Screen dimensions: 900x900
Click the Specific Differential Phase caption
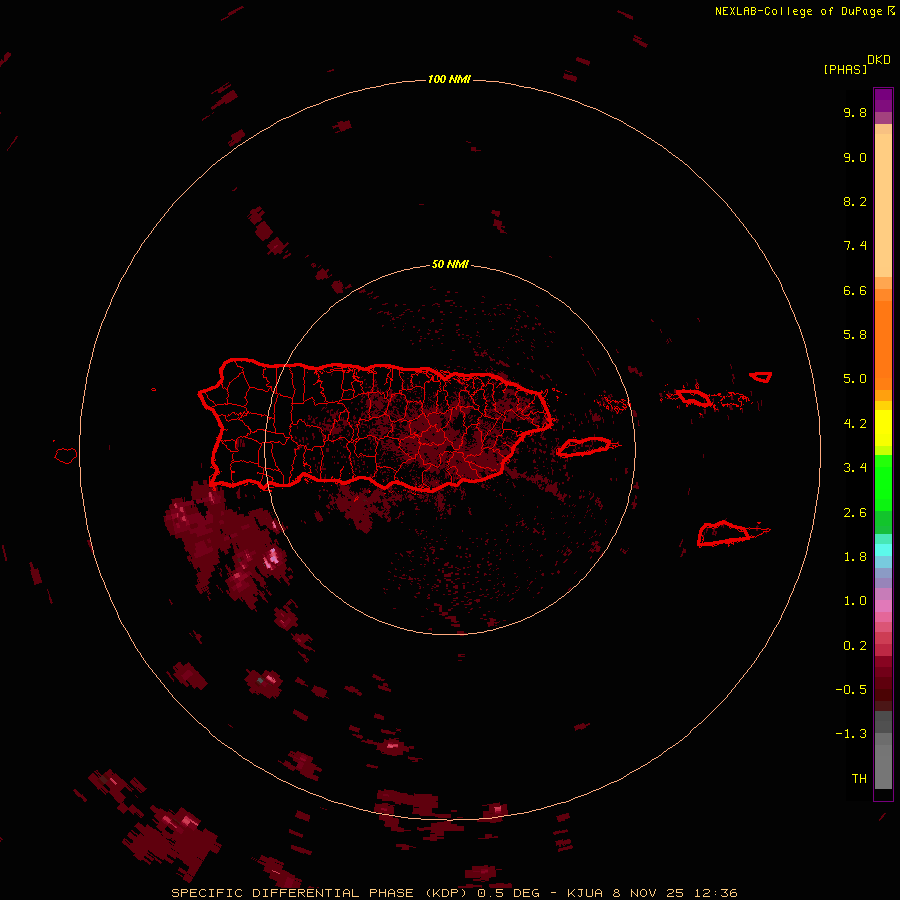coord(455,893)
